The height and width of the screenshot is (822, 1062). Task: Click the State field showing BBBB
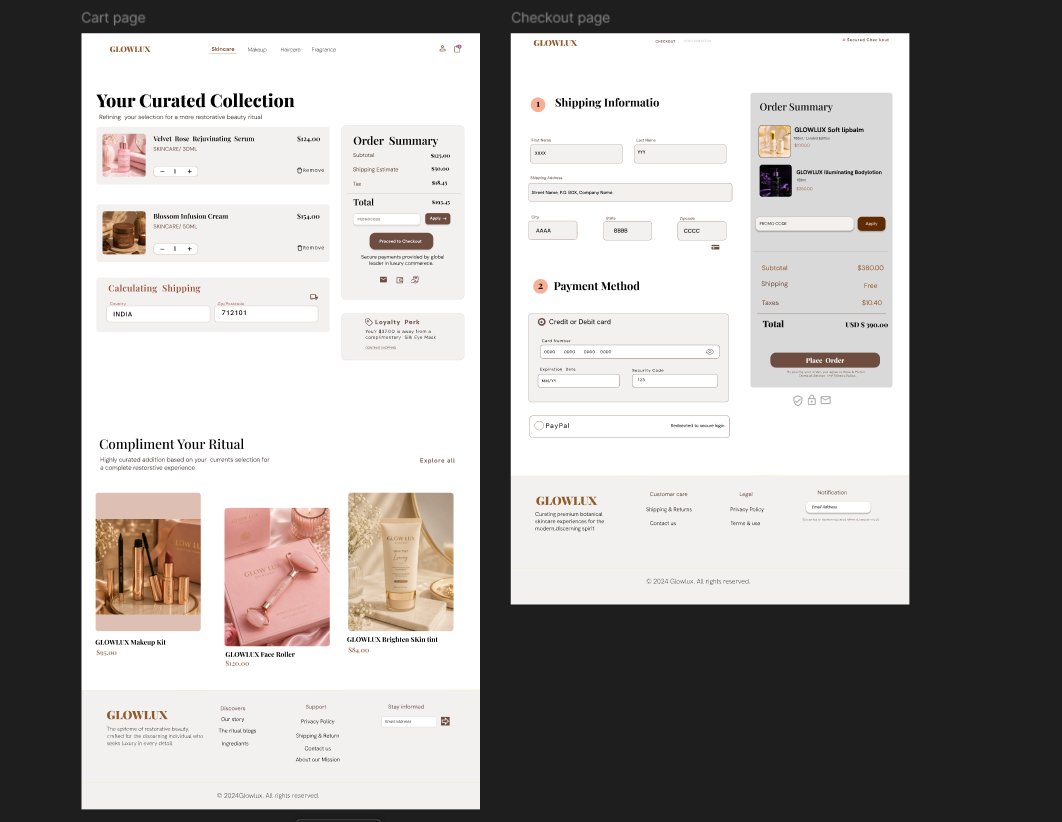[x=627, y=231]
